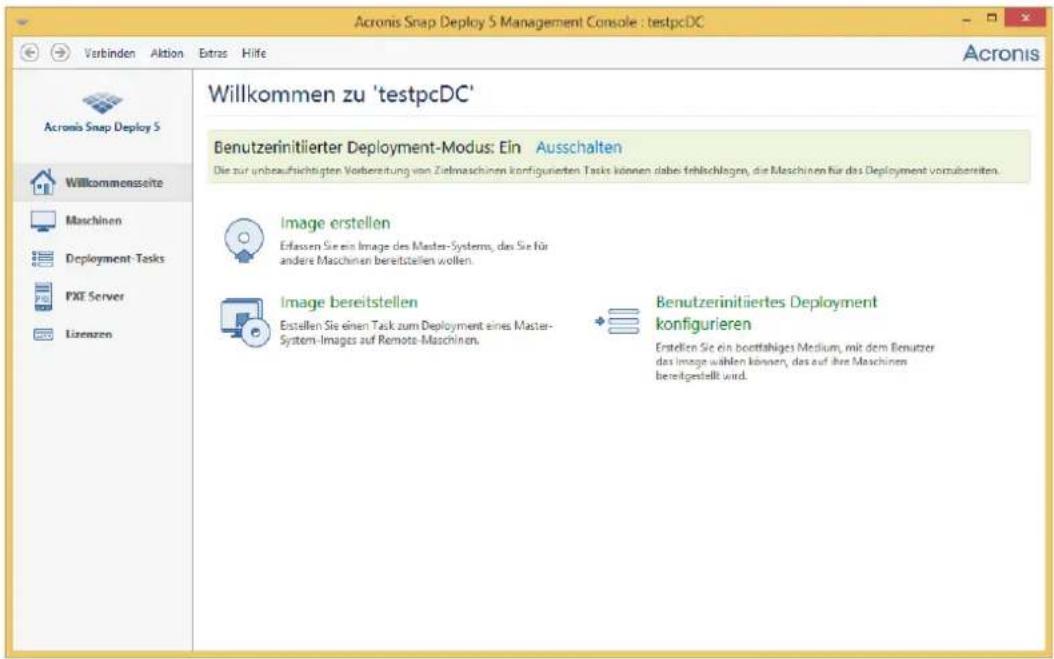Click the 'Acronis Snap Deploy 5' sidebar label
Viewport: 1054px width, 659px height.
click(102, 127)
